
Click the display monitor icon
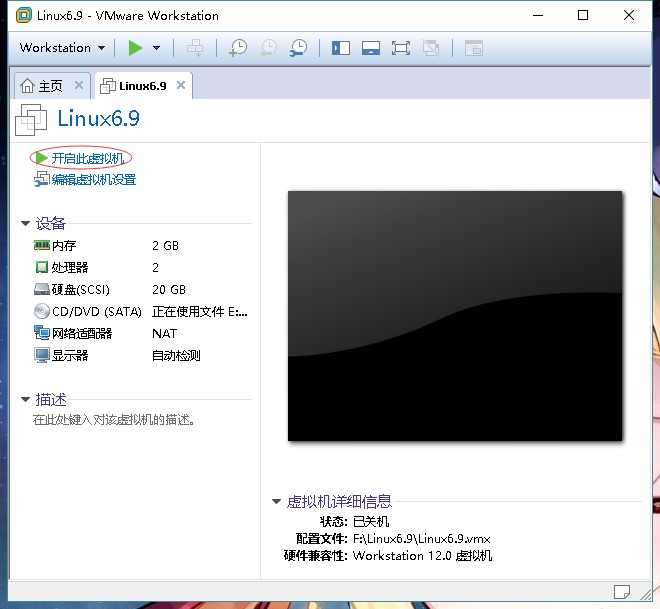point(42,356)
